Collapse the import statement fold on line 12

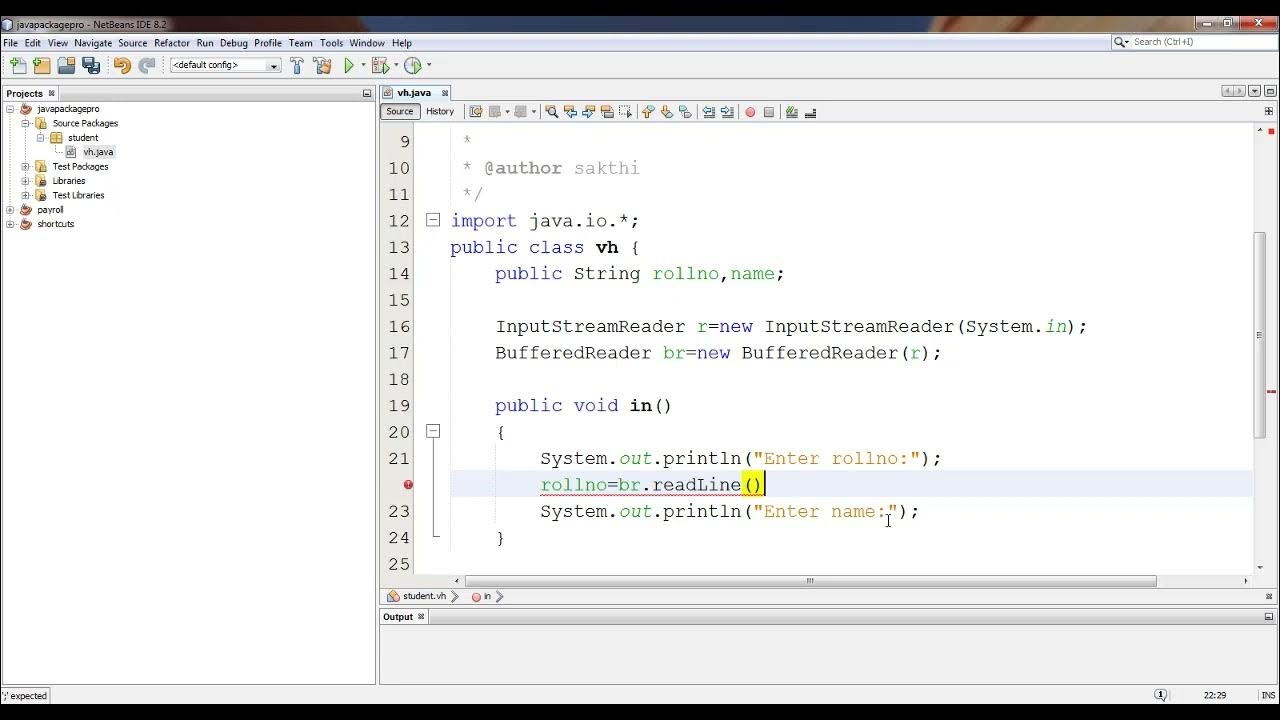point(433,220)
